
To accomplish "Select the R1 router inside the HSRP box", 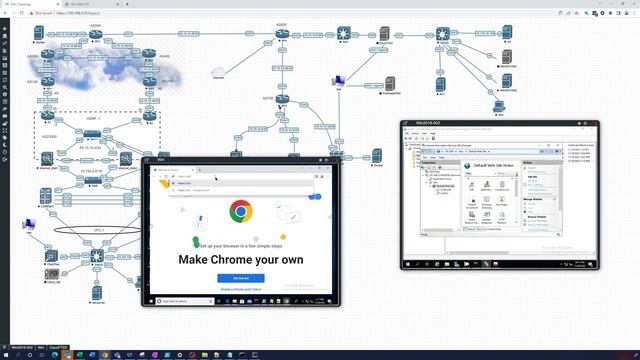I will 48,116.
